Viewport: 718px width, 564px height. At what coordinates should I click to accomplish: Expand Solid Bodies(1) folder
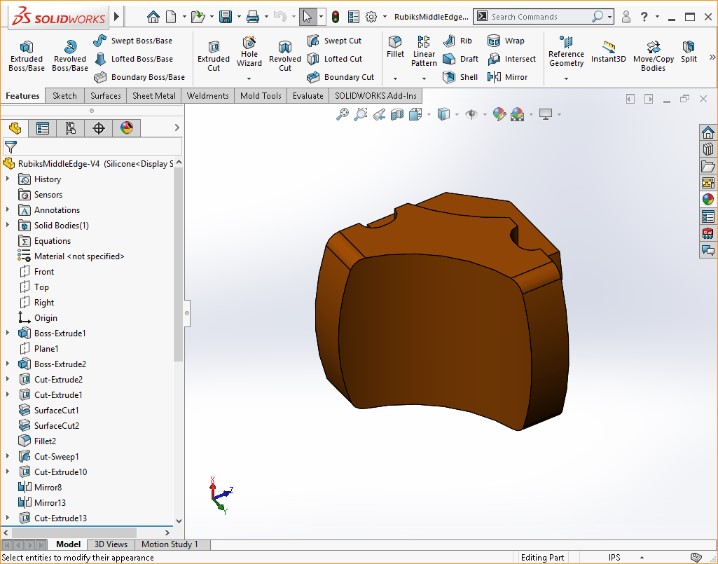7,225
